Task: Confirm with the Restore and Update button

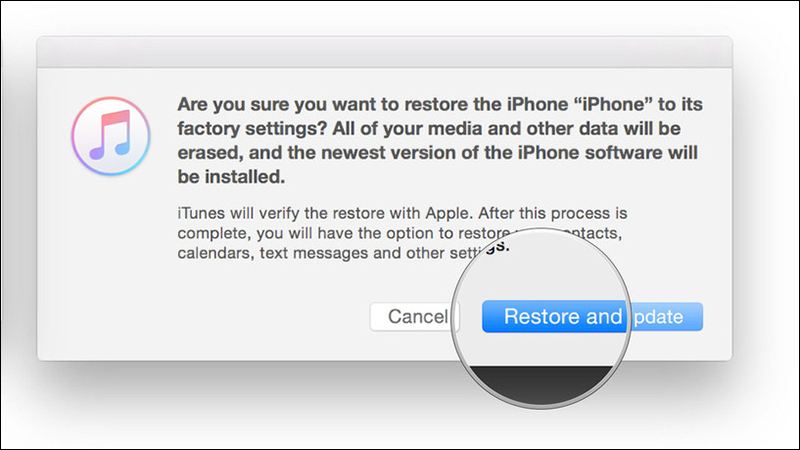Action: pos(592,317)
